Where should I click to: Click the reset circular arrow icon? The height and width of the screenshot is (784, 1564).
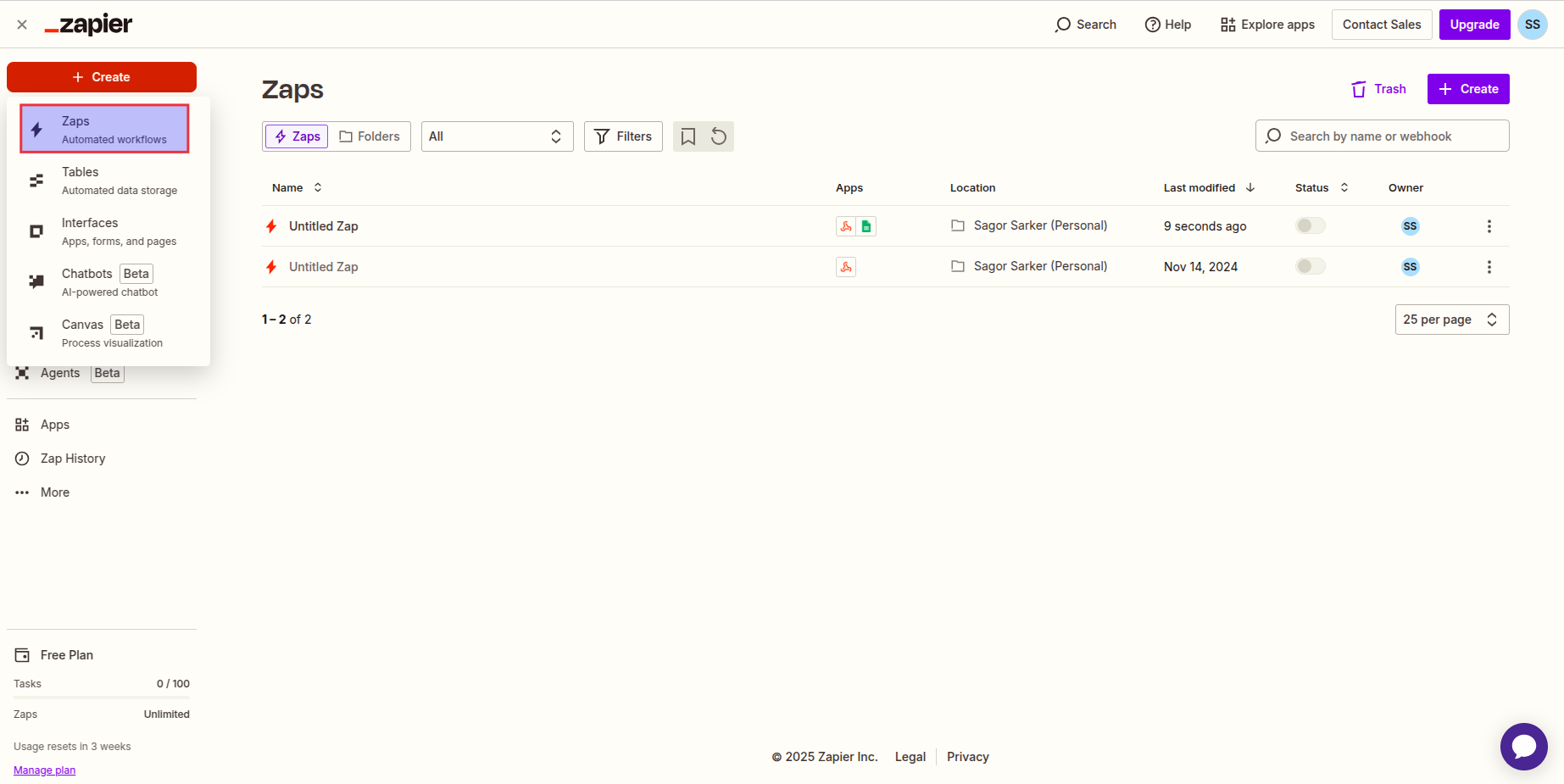pos(719,136)
